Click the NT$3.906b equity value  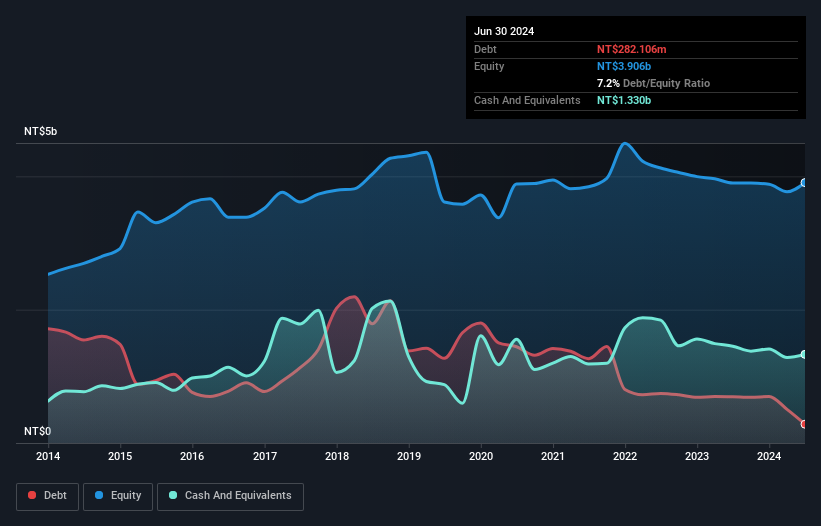[624, 66]
